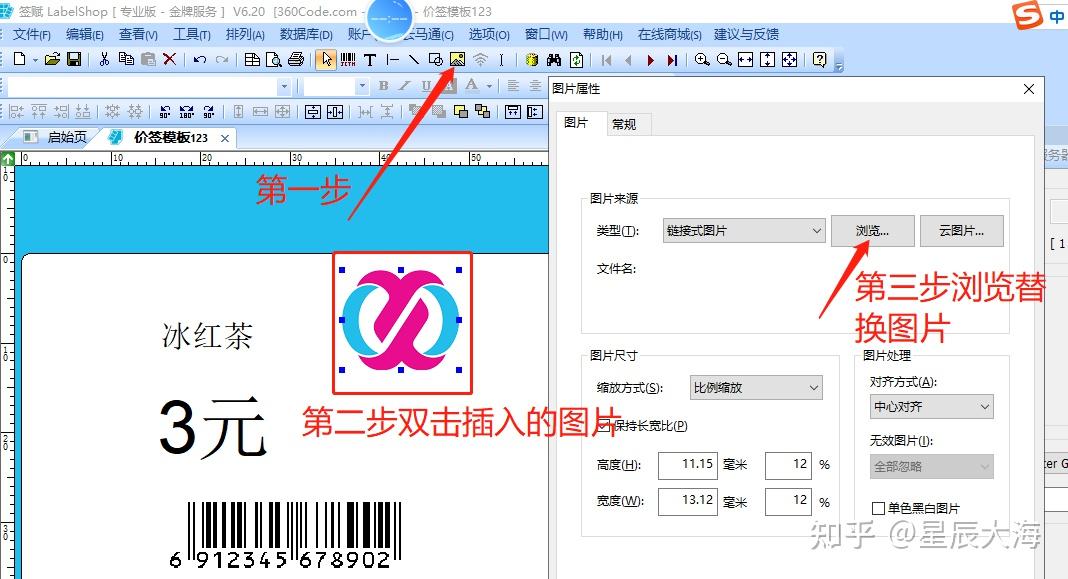Screen dimensions: 1068x579
Task: Click the RFID antenna tool icon
Action: click(x=480, y=60)
